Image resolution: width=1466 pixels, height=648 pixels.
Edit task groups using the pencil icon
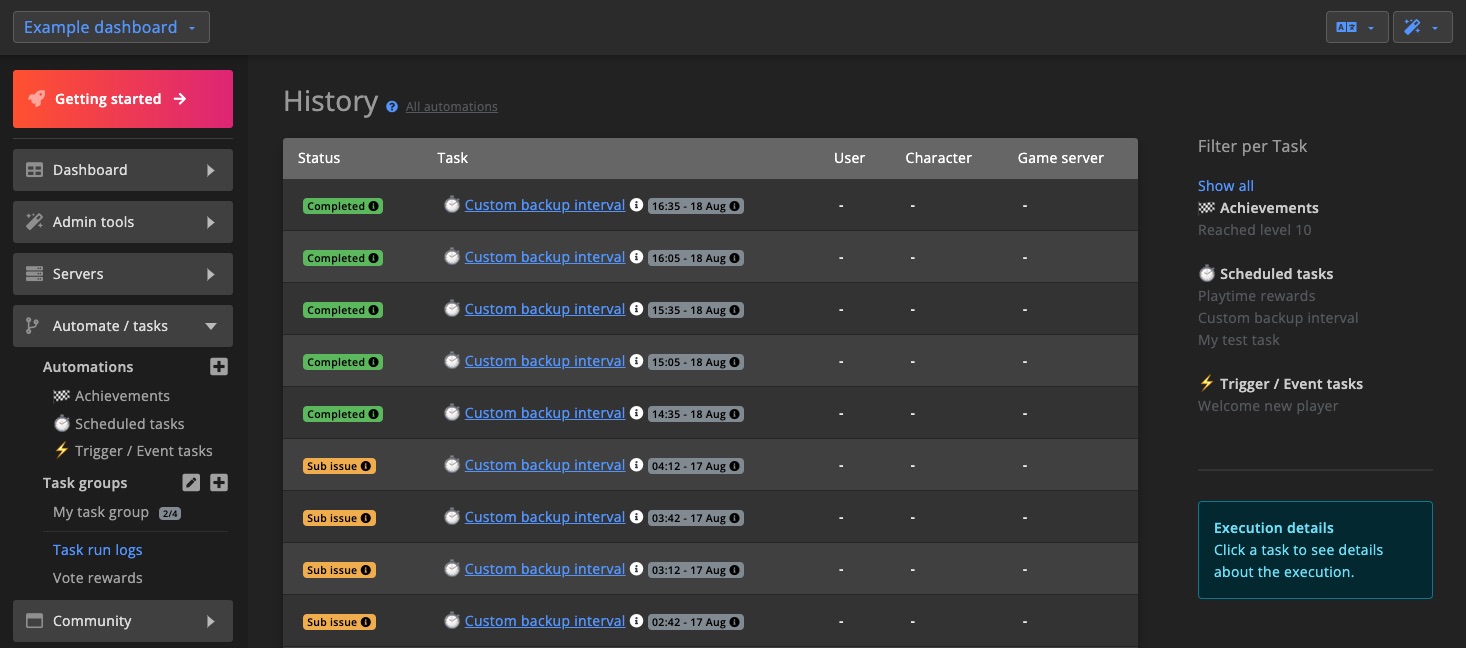tap(191, 482)
